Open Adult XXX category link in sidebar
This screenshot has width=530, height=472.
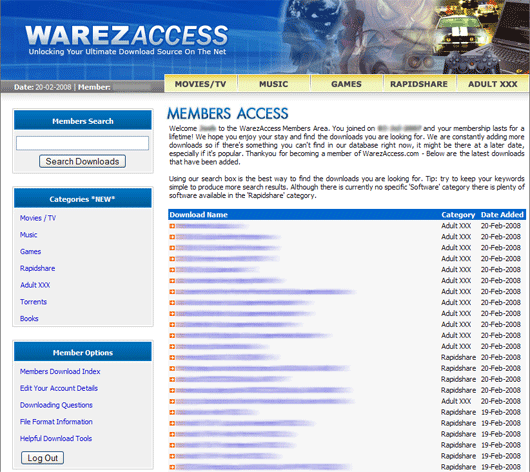click(x=35, y=285)
